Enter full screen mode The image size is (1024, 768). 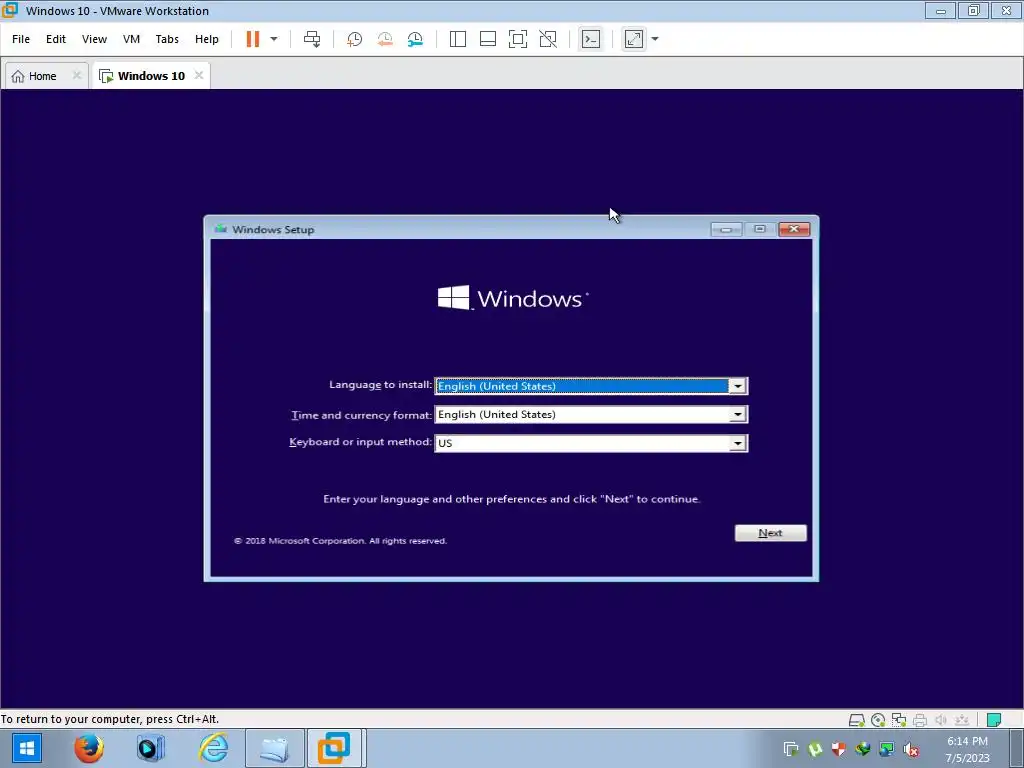tap(518, 39)
